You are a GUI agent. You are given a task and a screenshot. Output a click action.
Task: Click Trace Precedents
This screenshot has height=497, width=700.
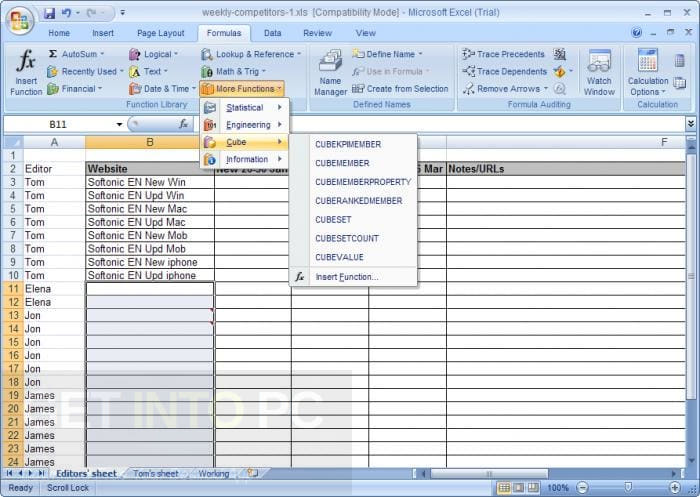[x=504, y=54]
